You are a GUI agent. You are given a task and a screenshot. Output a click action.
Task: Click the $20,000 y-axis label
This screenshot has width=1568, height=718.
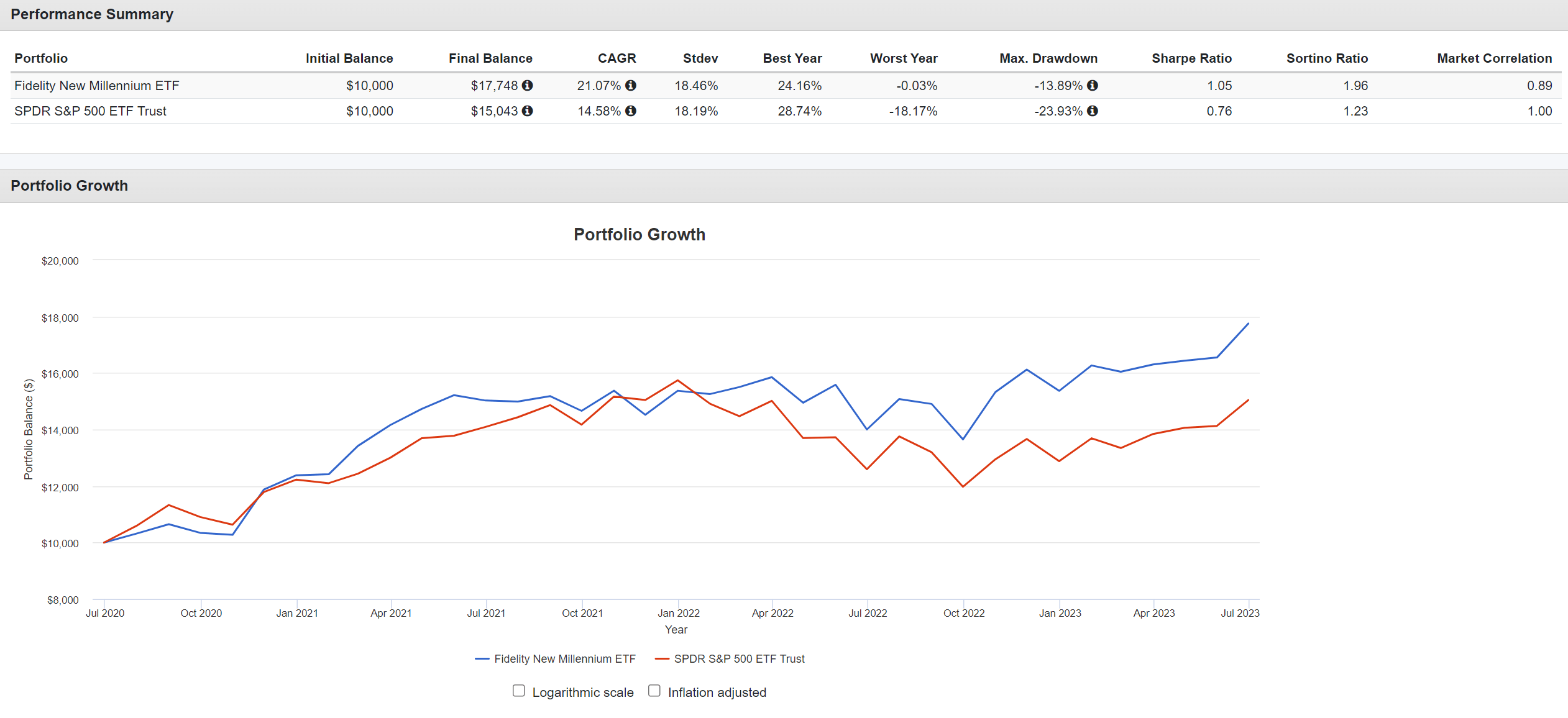[60, 261]
